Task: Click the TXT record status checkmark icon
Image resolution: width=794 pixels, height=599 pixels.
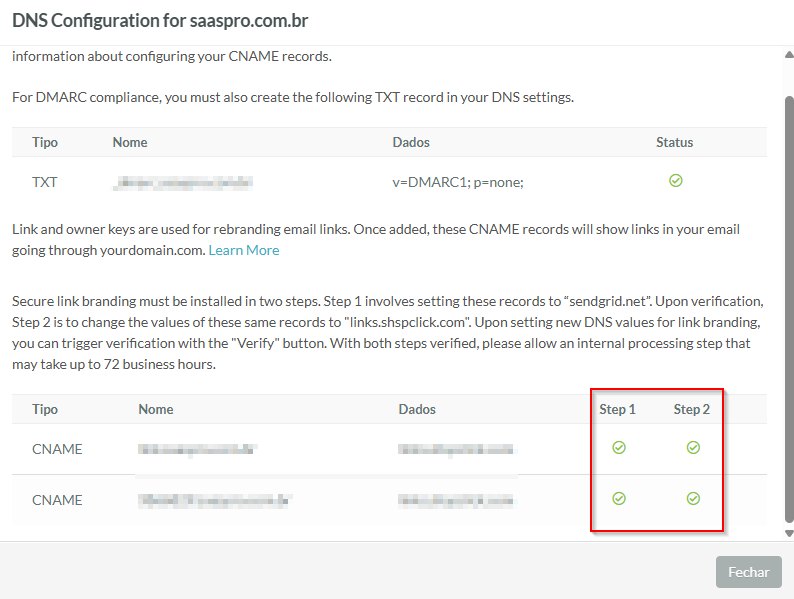Action: click(675, 181)
